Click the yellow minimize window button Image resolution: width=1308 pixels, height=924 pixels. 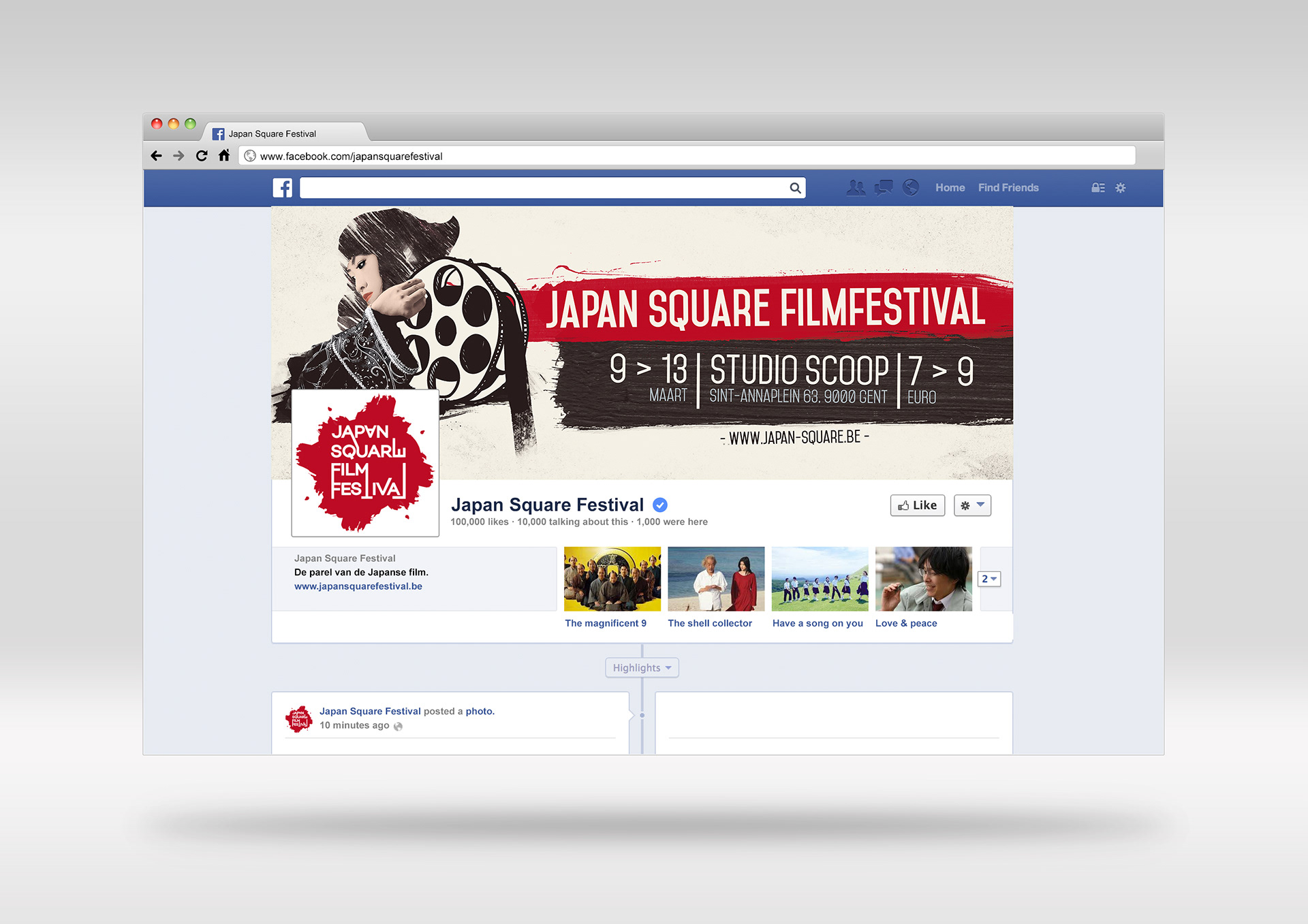[x=173, y=124]
